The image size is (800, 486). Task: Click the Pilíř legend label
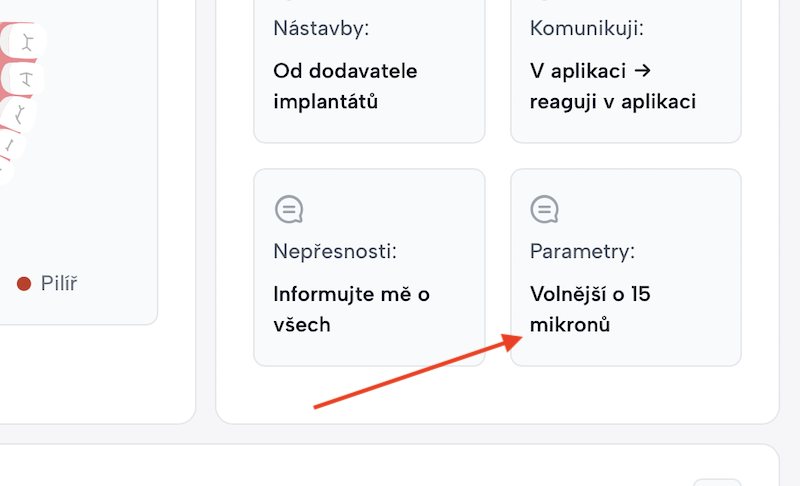click(59, 284)
